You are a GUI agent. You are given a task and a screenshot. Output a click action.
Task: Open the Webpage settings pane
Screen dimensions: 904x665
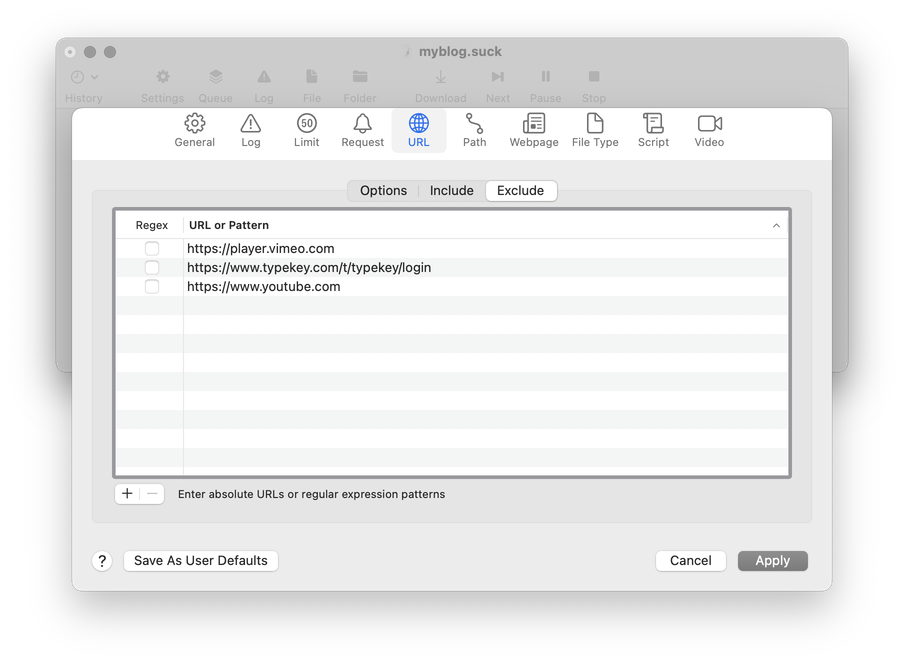click(534, 130)
